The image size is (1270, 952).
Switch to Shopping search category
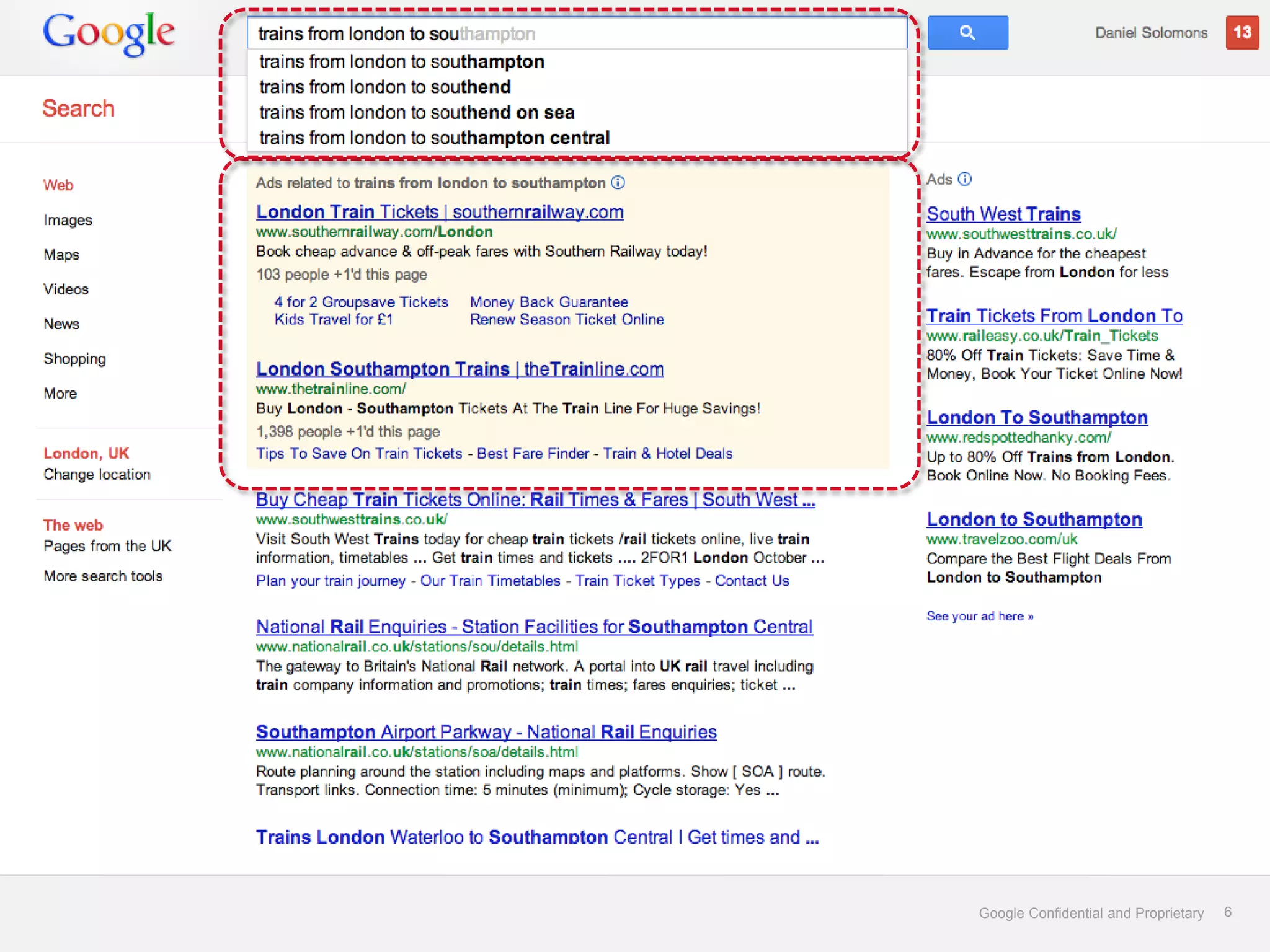point(74,359)
